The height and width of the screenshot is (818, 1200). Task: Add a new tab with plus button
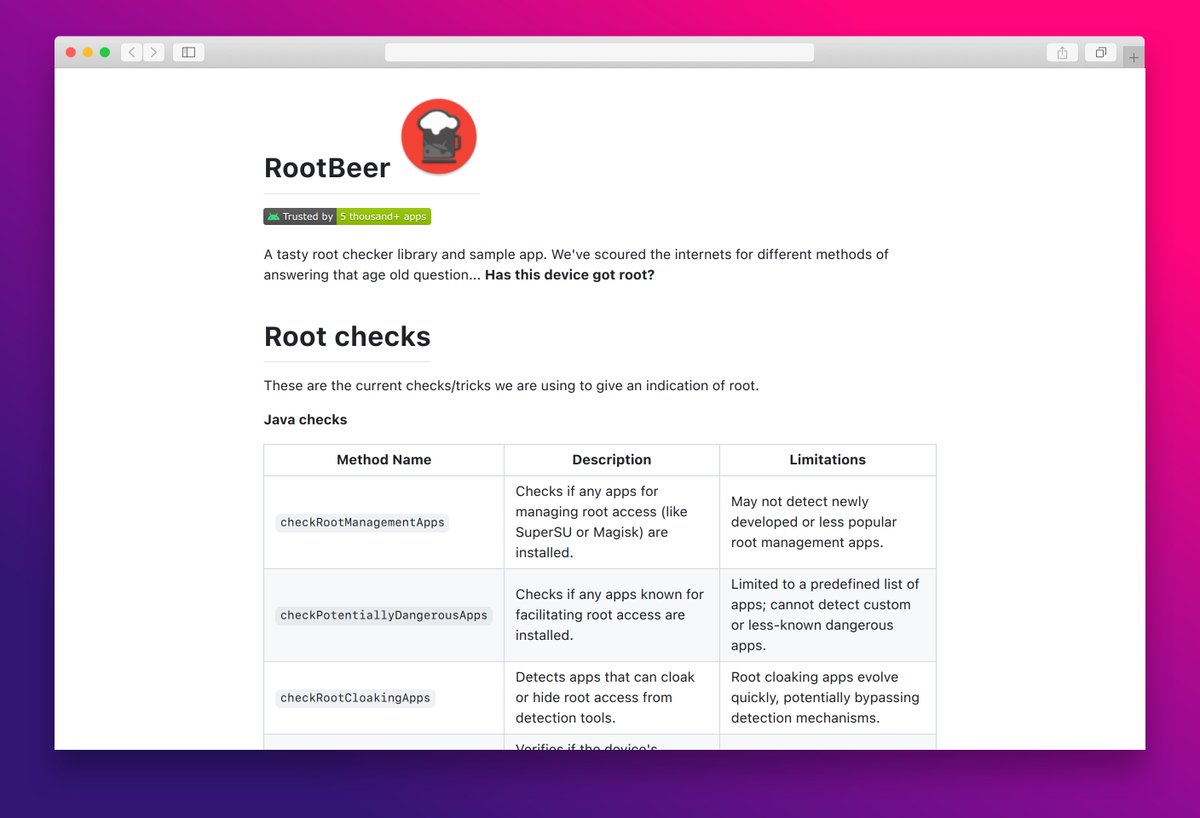[1133, 57]
